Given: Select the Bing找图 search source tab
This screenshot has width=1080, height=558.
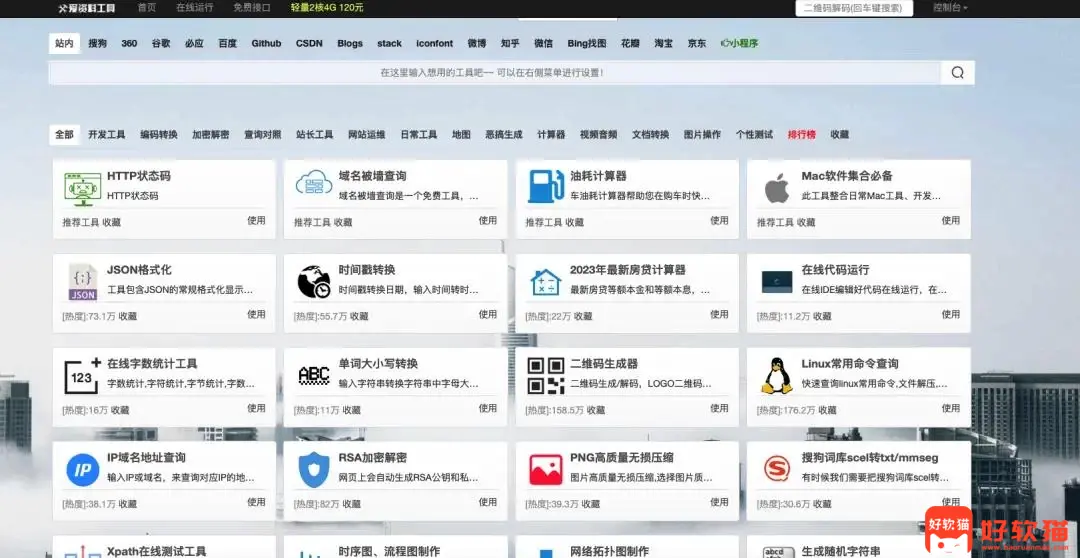Looking at the screenshot, I should coord(588,43).
